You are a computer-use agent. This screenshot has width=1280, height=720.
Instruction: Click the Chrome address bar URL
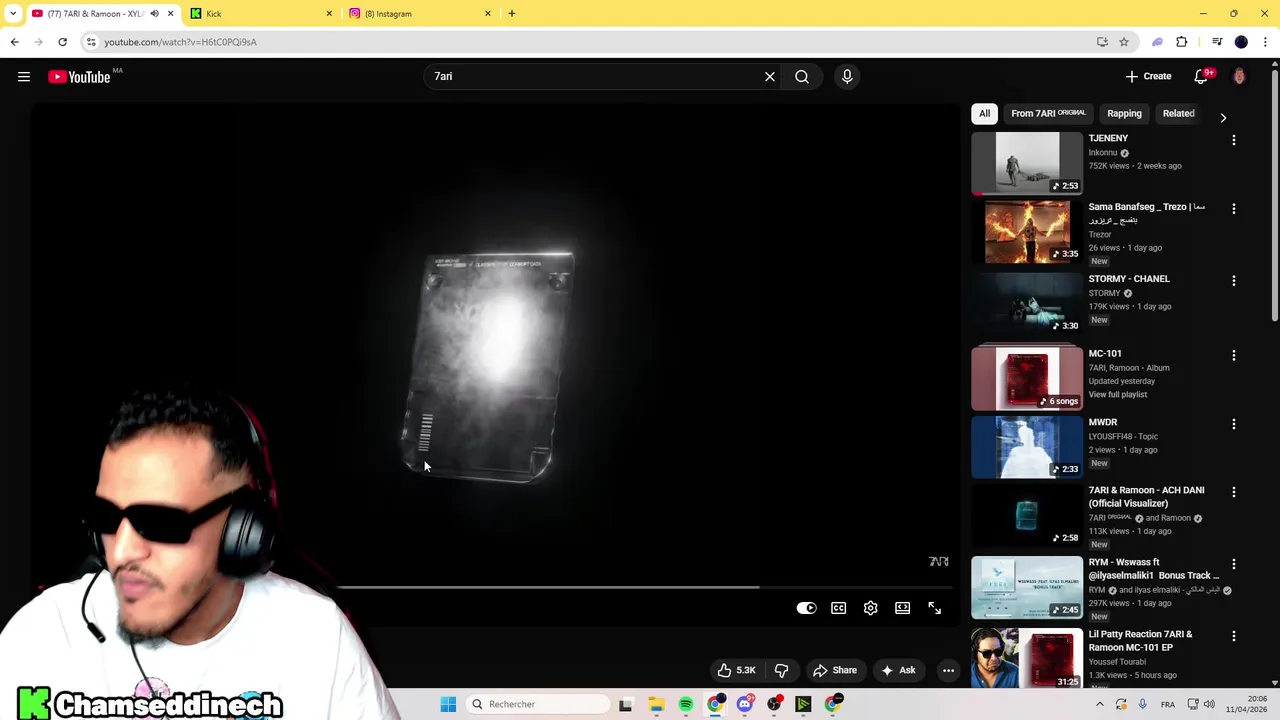181,42
